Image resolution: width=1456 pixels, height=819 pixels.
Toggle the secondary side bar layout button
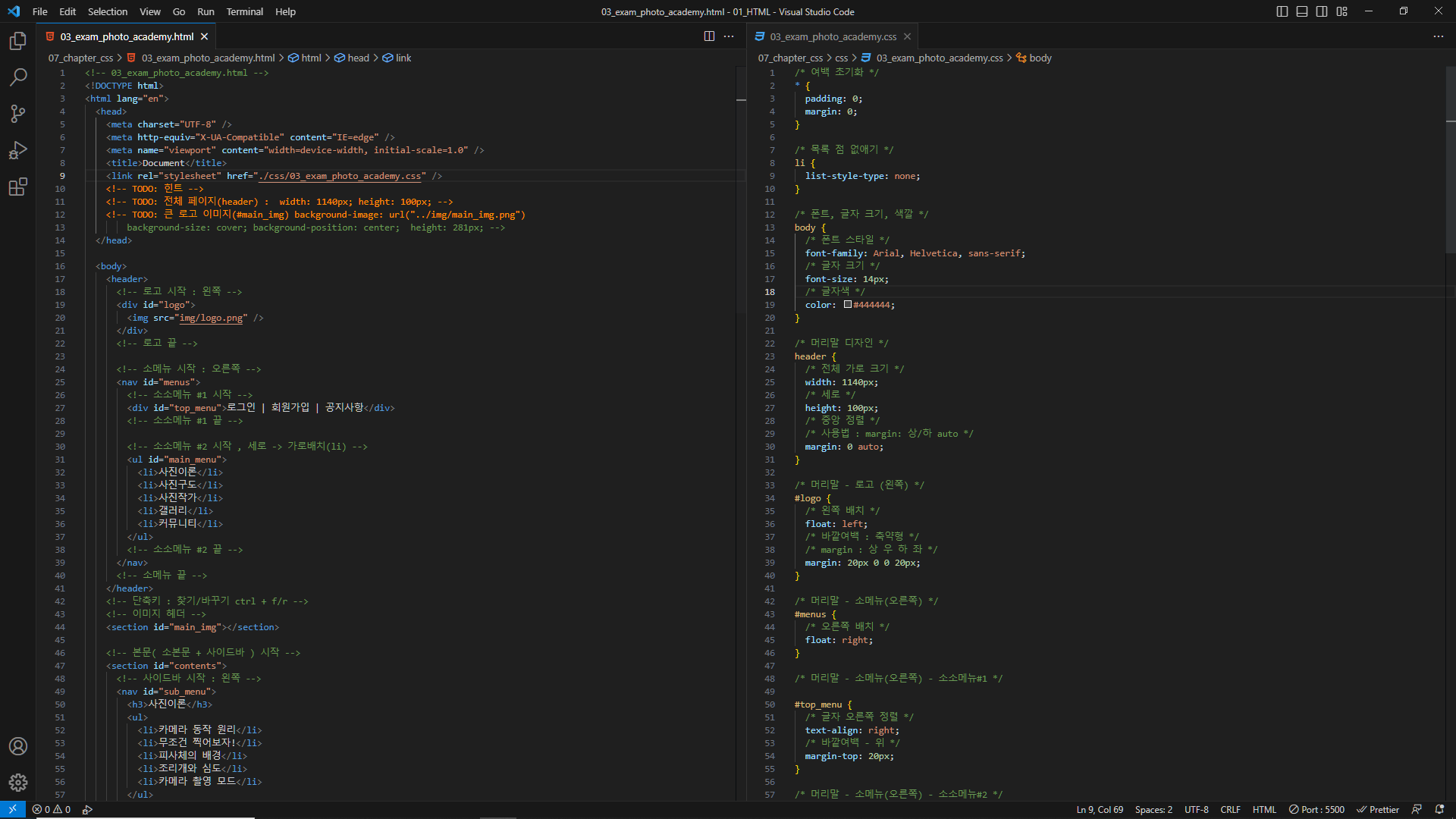pyautogui.click(x=1322, y=11)
